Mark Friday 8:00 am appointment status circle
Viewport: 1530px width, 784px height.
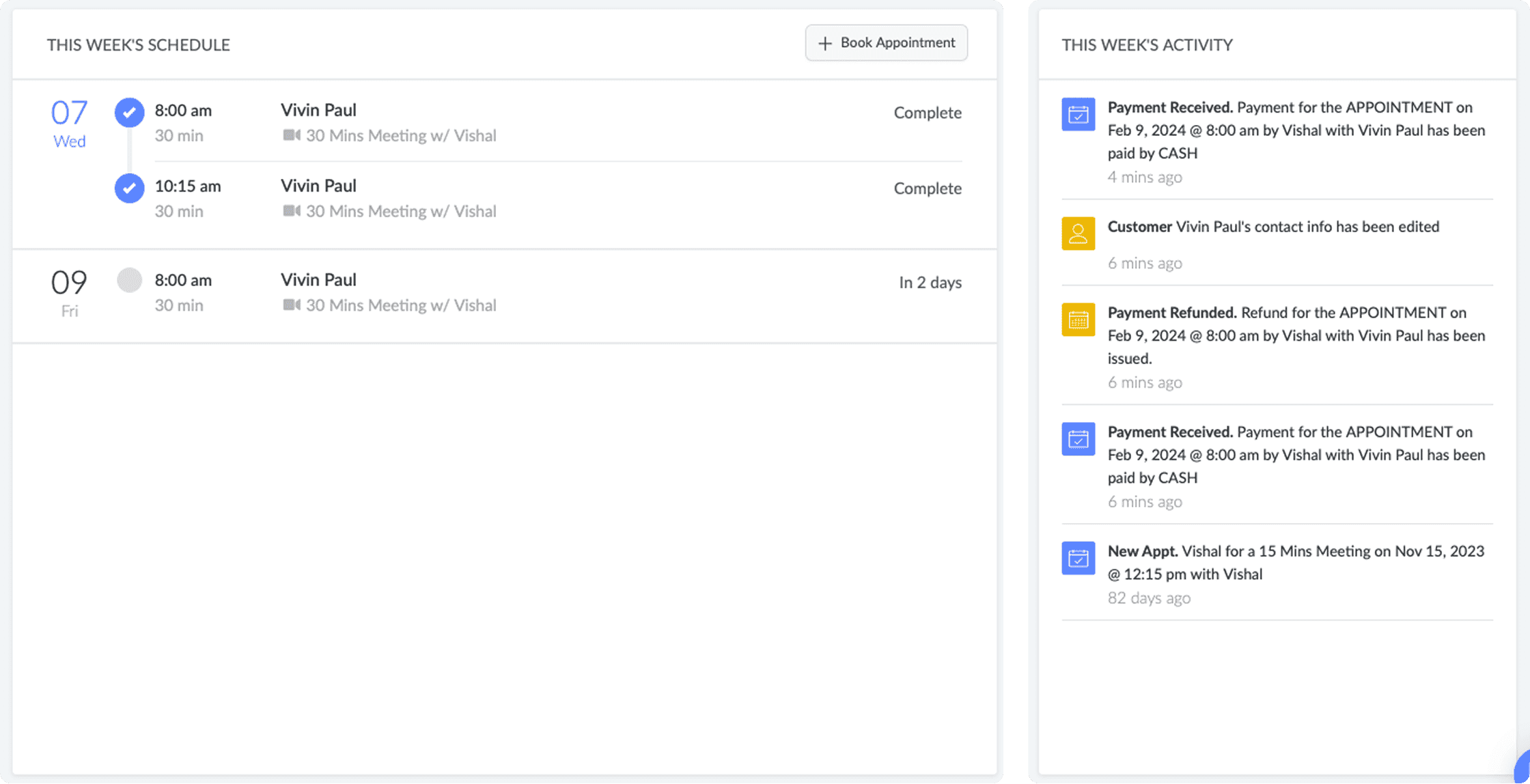point(129,280)
